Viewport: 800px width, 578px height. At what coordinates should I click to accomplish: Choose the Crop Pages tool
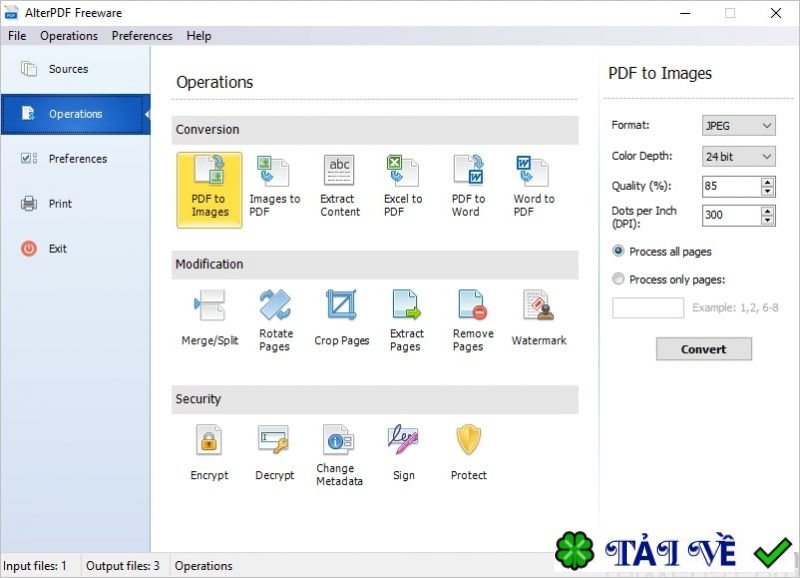click(341, 318)
